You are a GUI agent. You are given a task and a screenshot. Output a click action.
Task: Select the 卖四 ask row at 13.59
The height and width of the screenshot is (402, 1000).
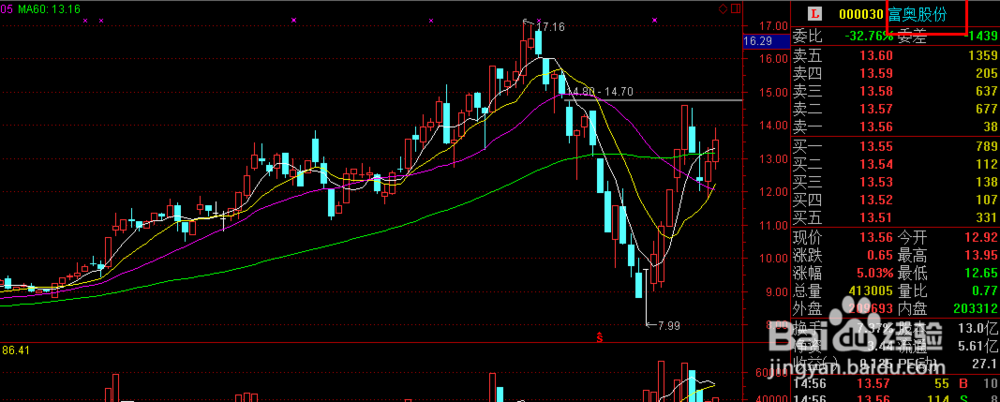point(895,73)
